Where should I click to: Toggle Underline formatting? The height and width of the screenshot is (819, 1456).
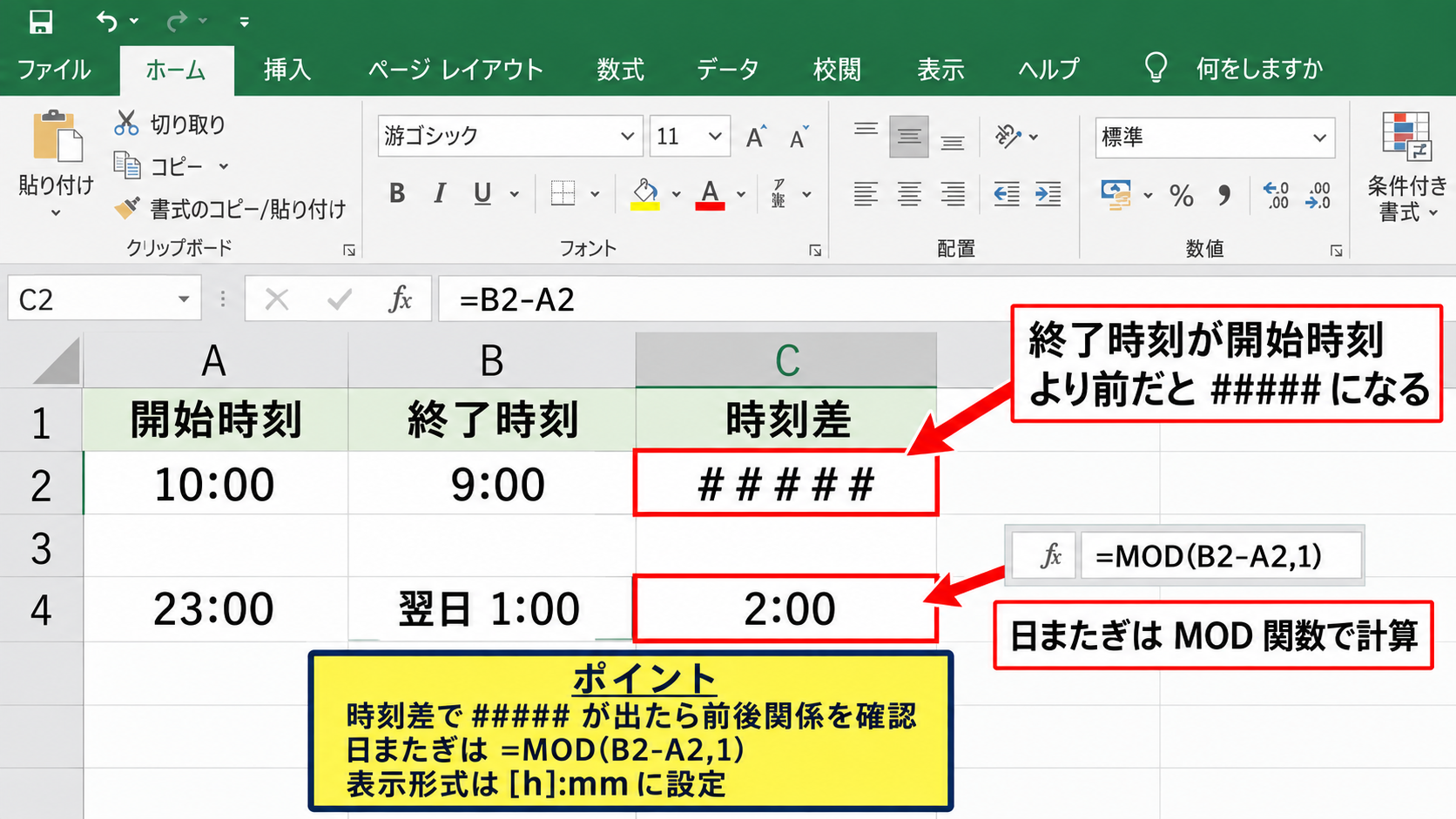[482, 193]
